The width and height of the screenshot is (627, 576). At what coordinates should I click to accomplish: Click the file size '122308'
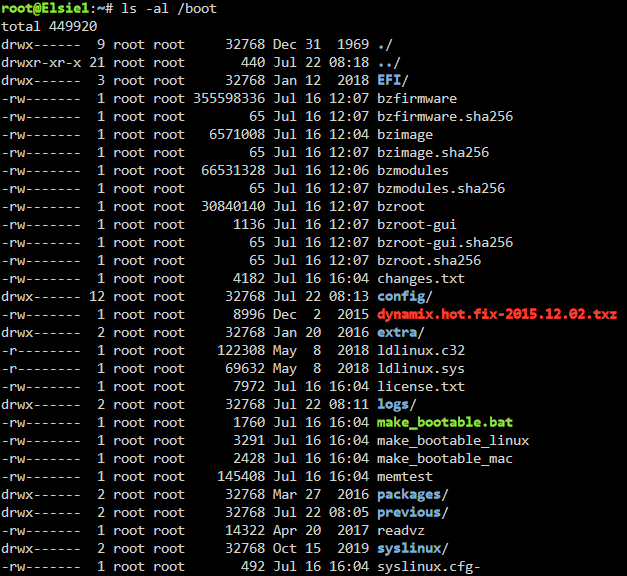click(x=241, y=350)
